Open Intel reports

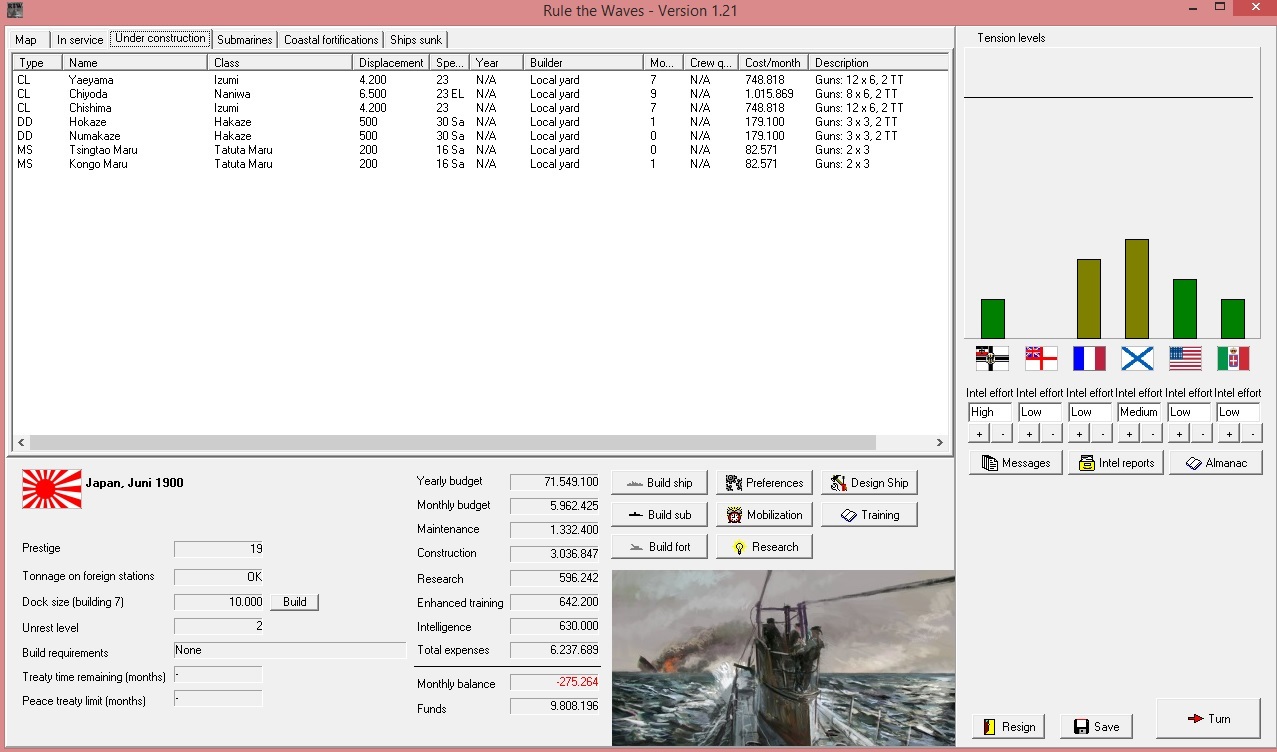coord(1116,463)
